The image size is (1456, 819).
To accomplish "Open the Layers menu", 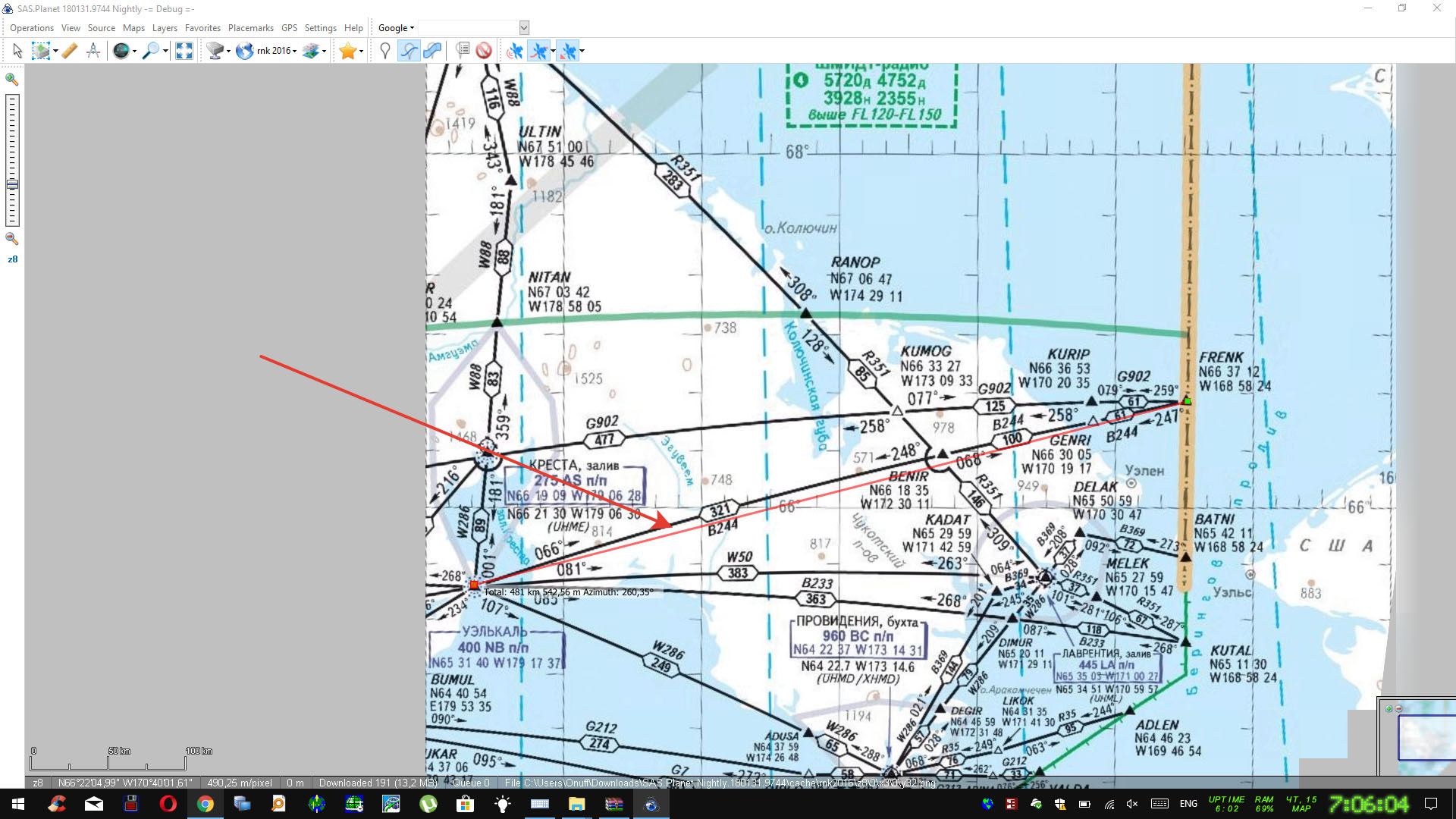I will [x=165, y=28].
